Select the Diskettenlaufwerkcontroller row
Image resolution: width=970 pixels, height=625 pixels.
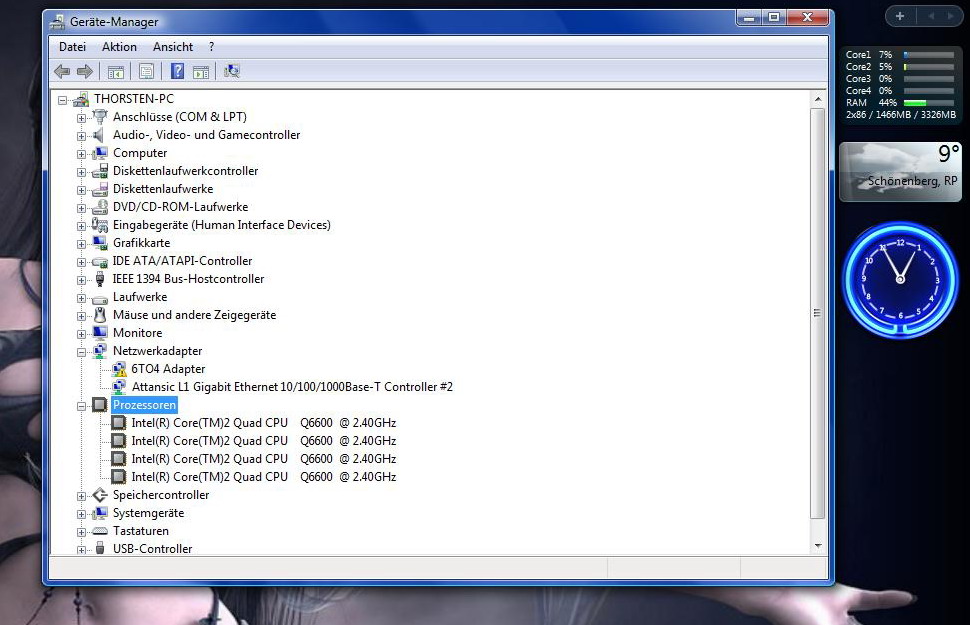tap(185, 171)
